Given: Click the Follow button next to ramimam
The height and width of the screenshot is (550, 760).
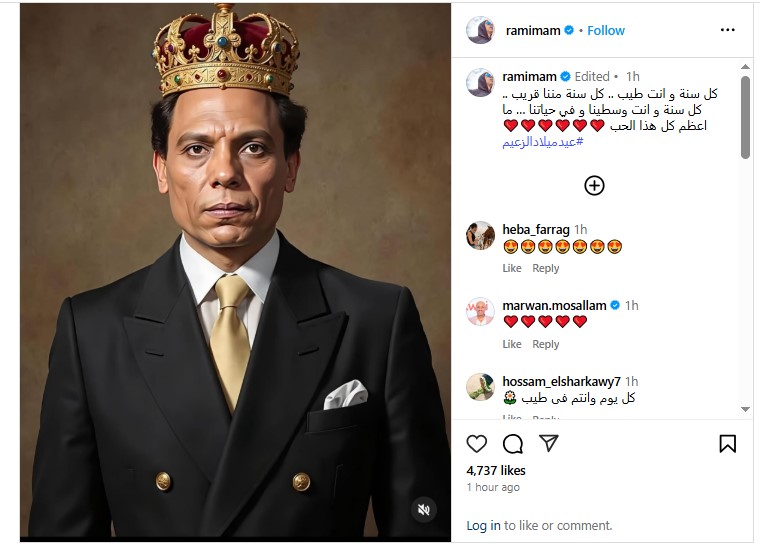Looking at the screenshot, I should coord(606,30).
